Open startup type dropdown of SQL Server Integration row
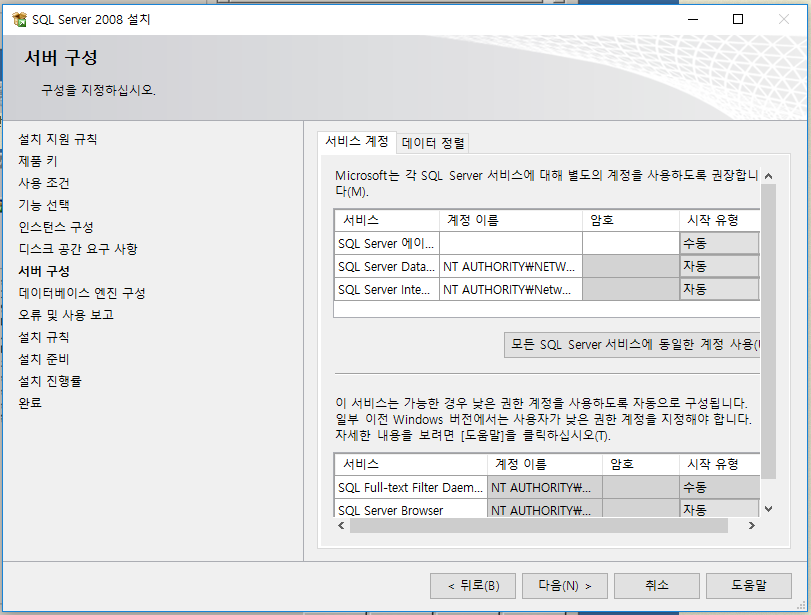The height and width of the screenshot is (615, 811). [719, 289]
